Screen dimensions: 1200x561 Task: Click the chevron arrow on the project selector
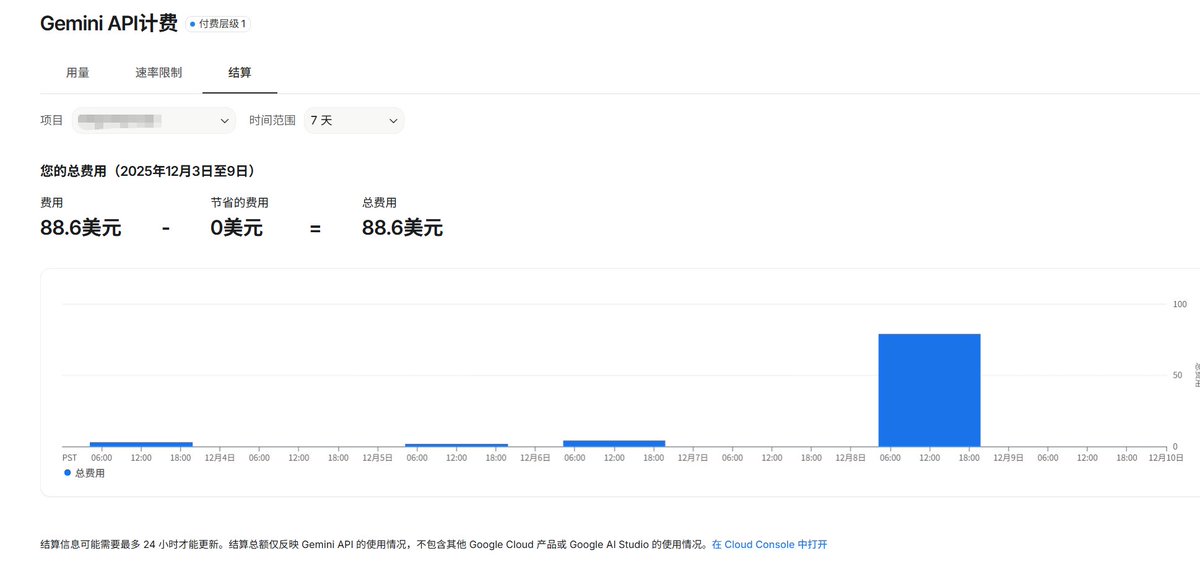coord(224,121)
